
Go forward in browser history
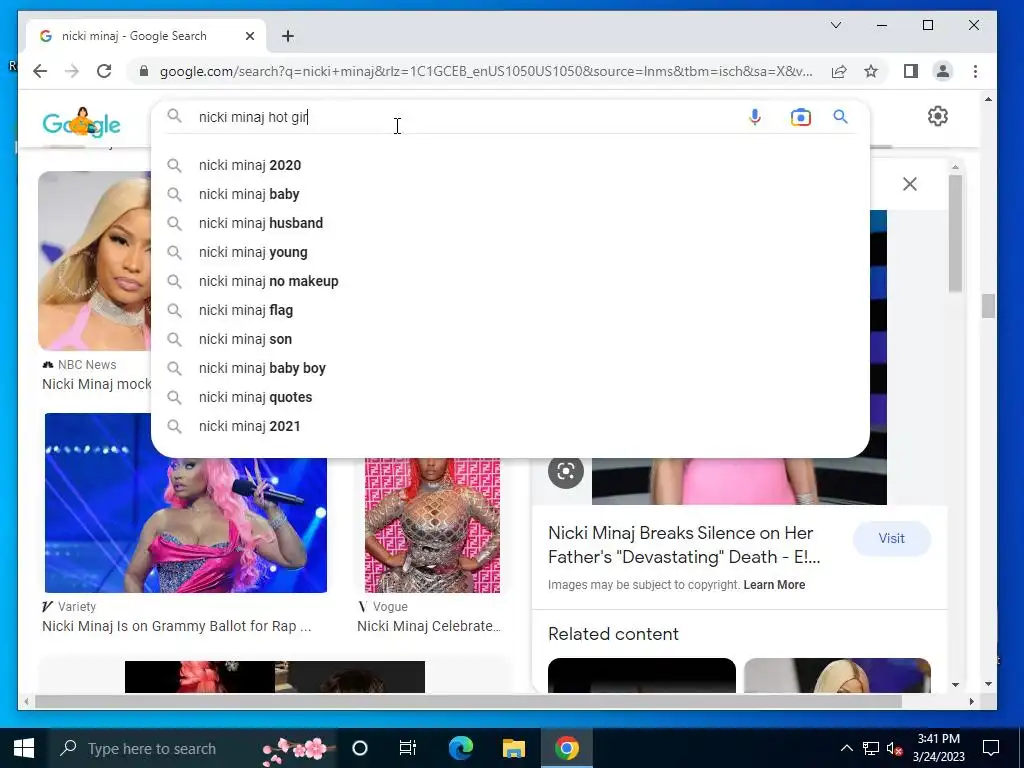[72, 71]
